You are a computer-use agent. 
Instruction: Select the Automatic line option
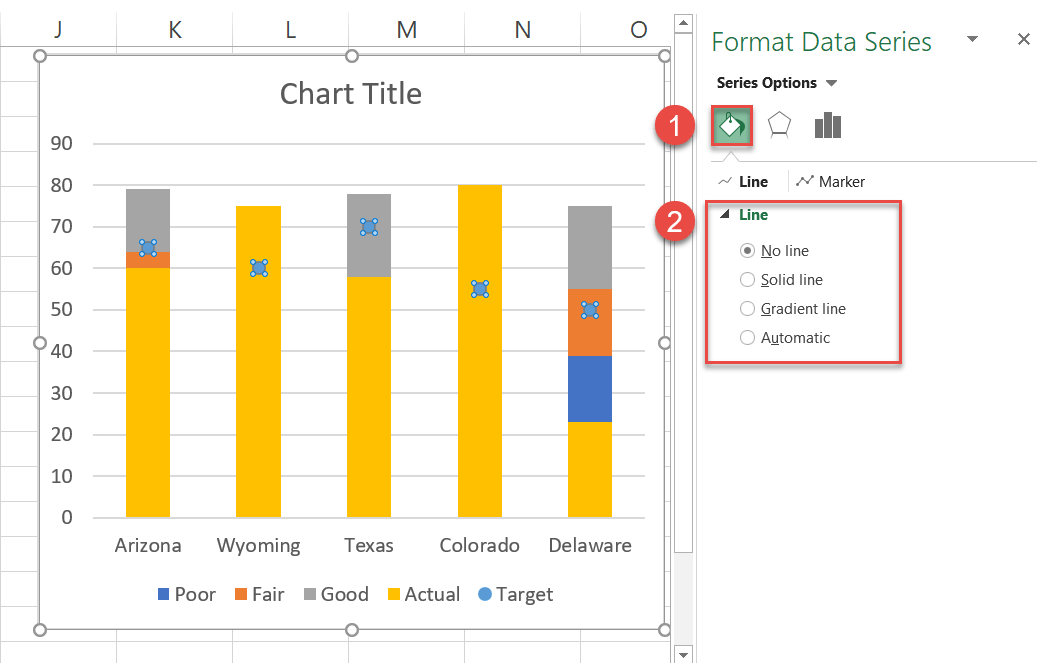747,337
